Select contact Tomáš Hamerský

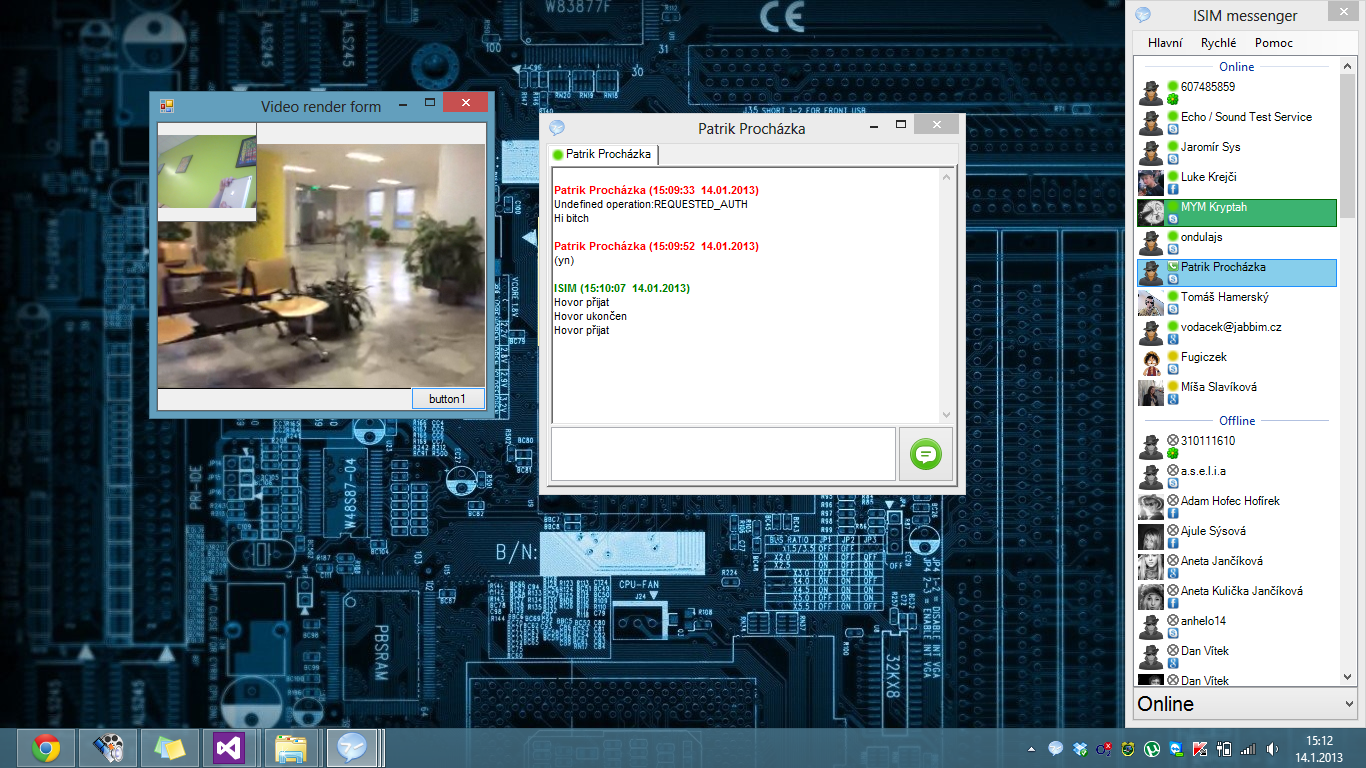1237,302
